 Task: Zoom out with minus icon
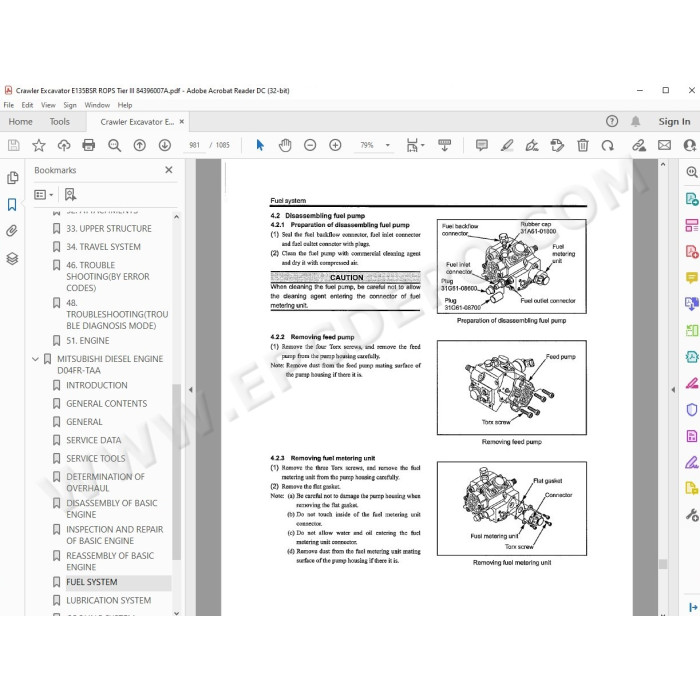pos(310,145)
